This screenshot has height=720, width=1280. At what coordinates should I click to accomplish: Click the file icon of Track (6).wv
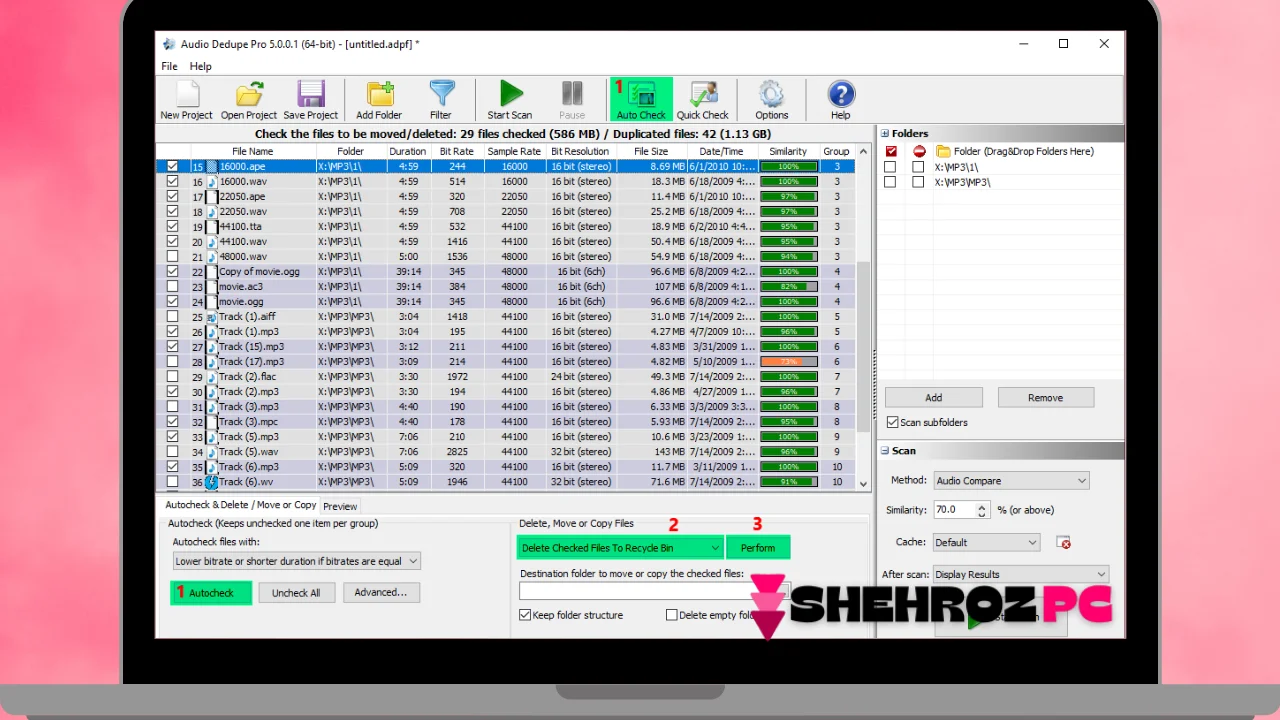(212, 482)
